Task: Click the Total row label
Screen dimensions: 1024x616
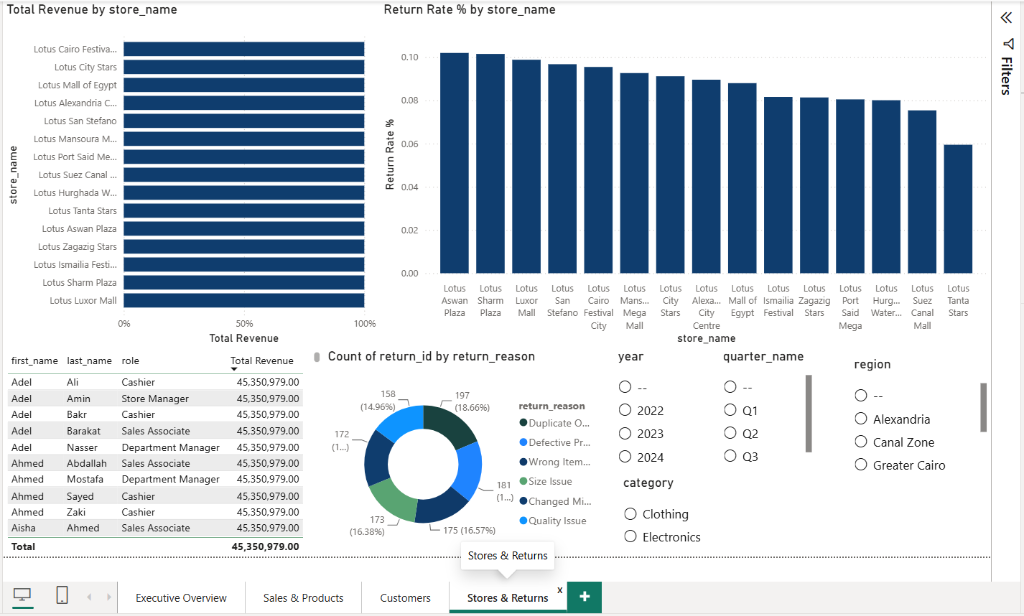Action: tap(23, 546)
